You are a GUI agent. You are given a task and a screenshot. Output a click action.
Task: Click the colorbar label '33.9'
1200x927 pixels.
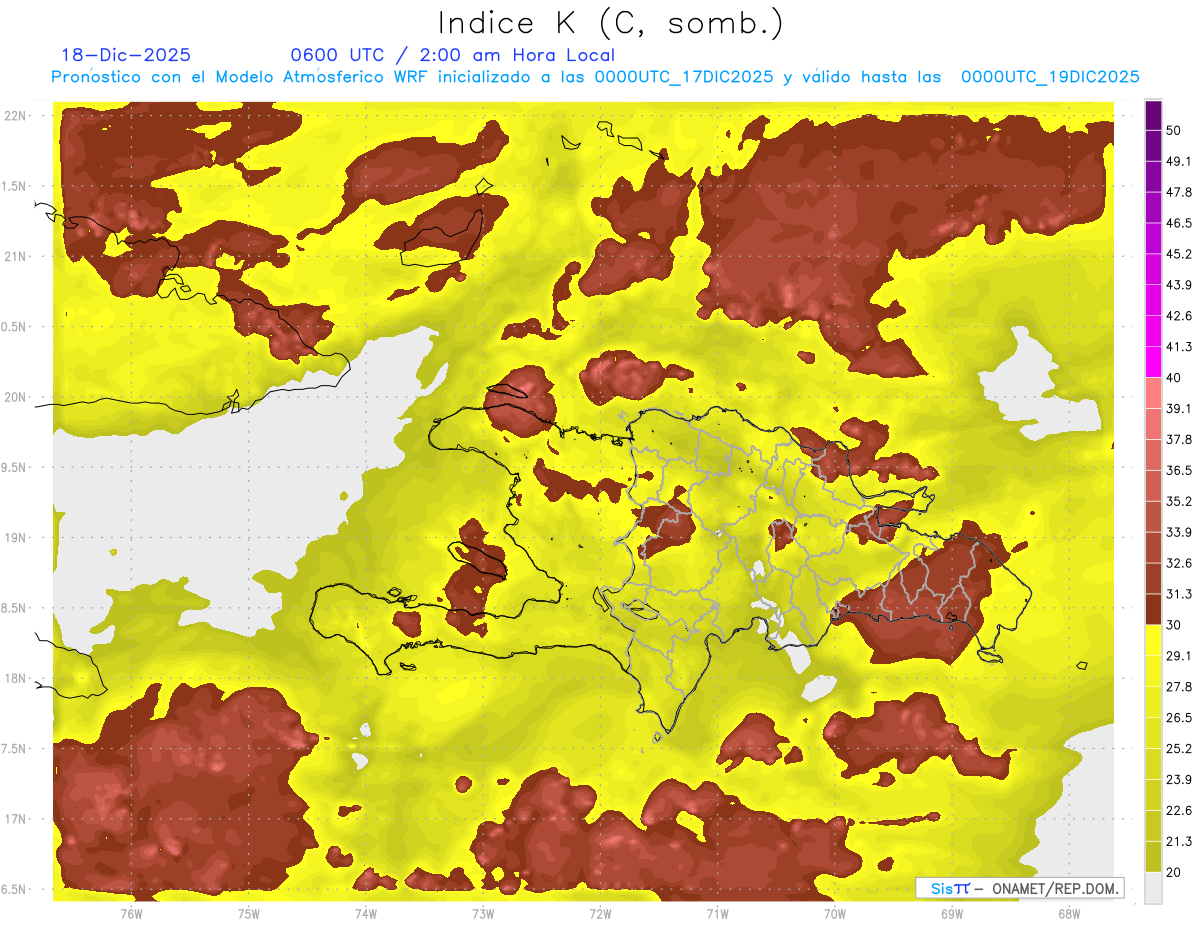pyautogui.click(x=1178, y=532)
